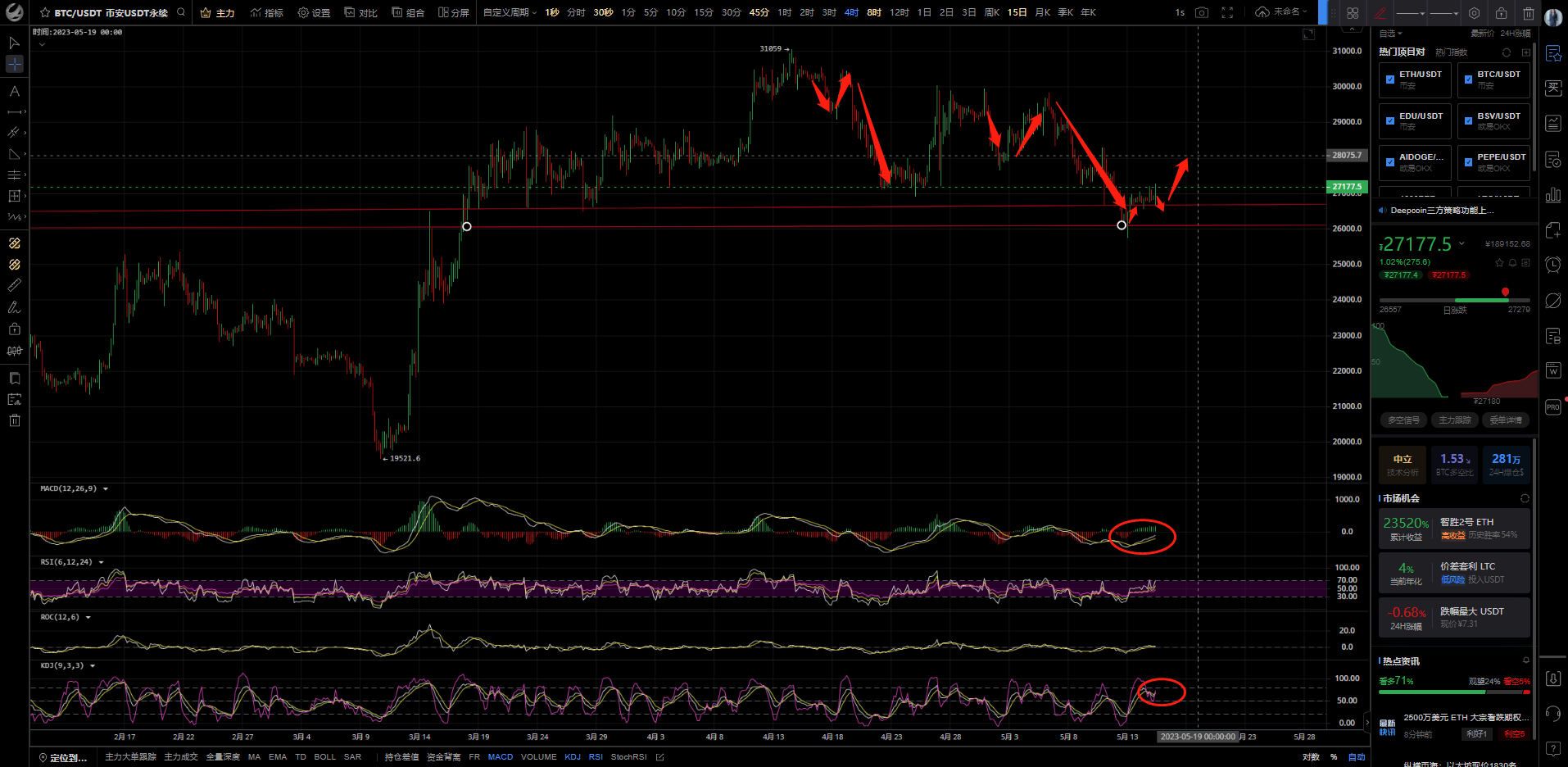Open the 未命名 cloud layout dropdown
This screenshot has height=767, width=1568.
[x=1281, y=12]
